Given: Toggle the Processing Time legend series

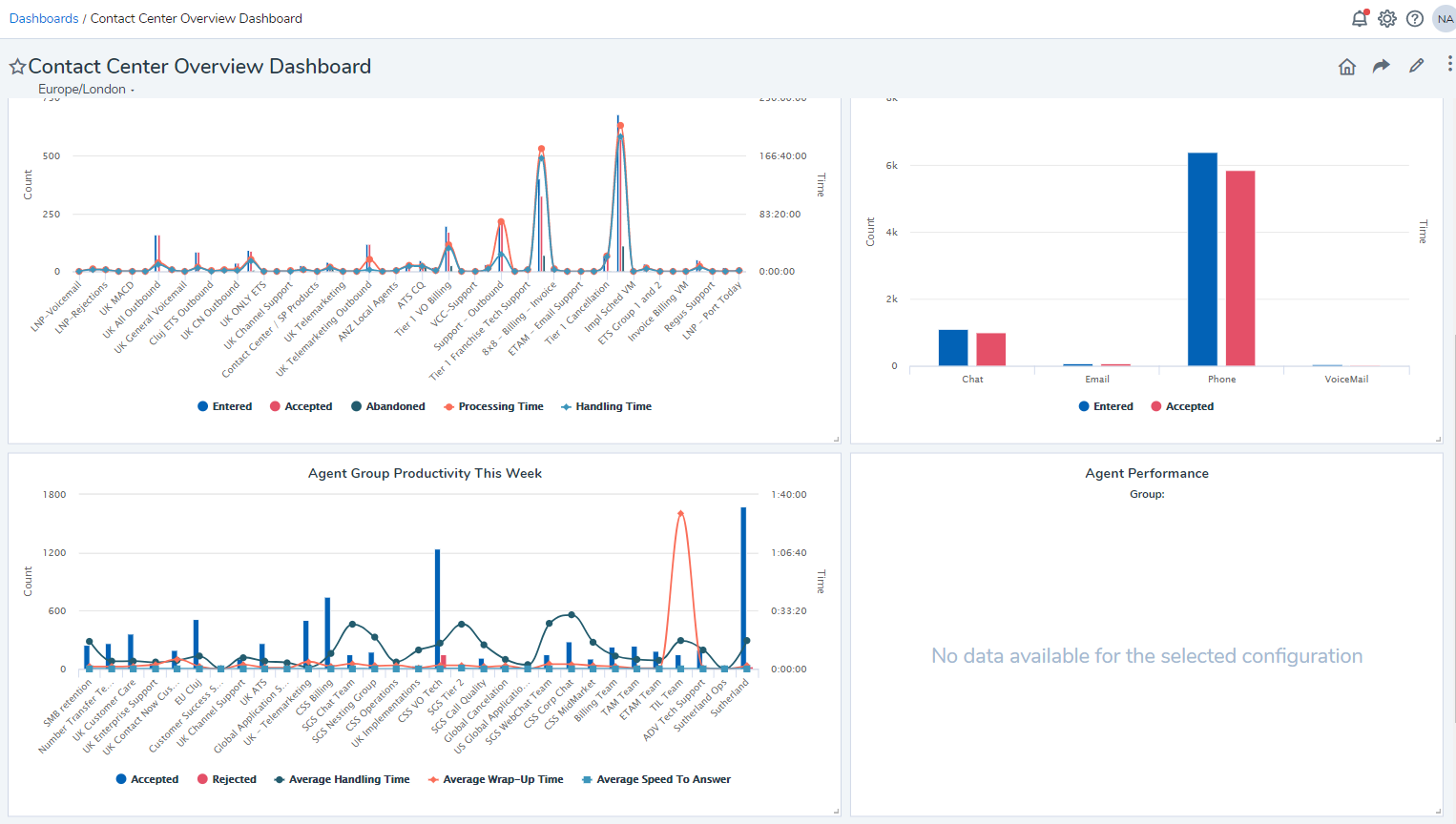Looking at the screenshot, I should click(493, 406).
